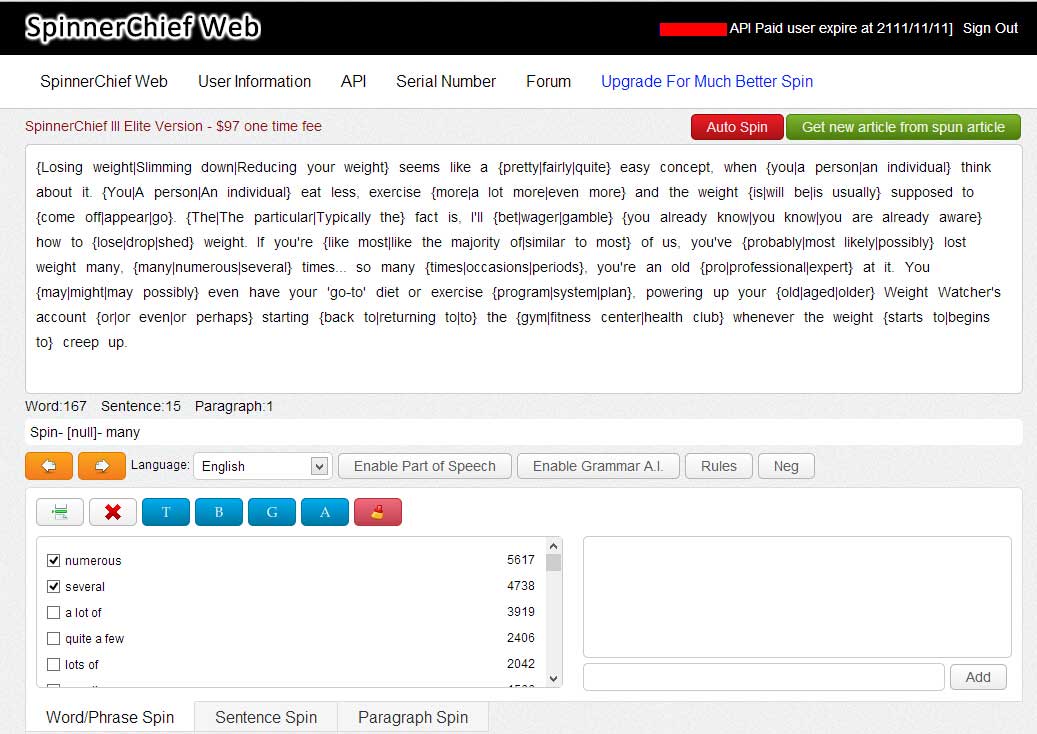Check the 'a lot of' synonym
Viewport: 1037px width, 734px height.
coord(54,613)
